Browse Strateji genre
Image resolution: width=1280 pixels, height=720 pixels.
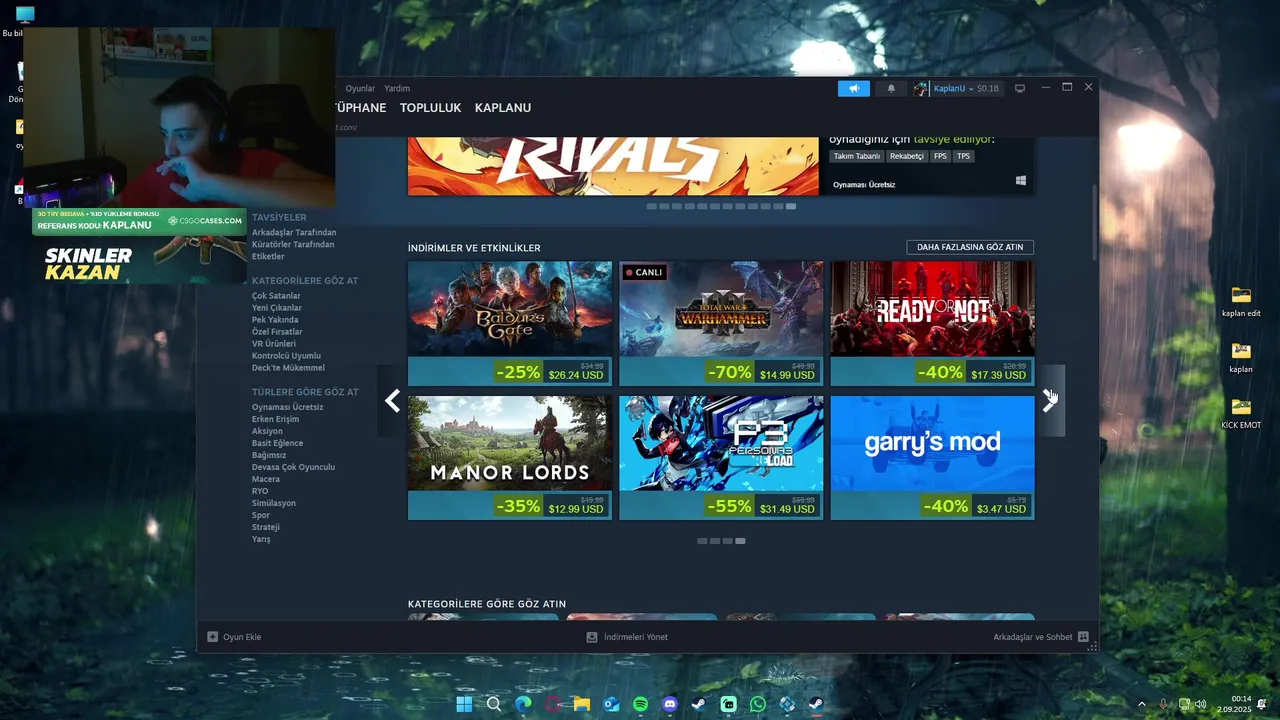click(266, 527)
